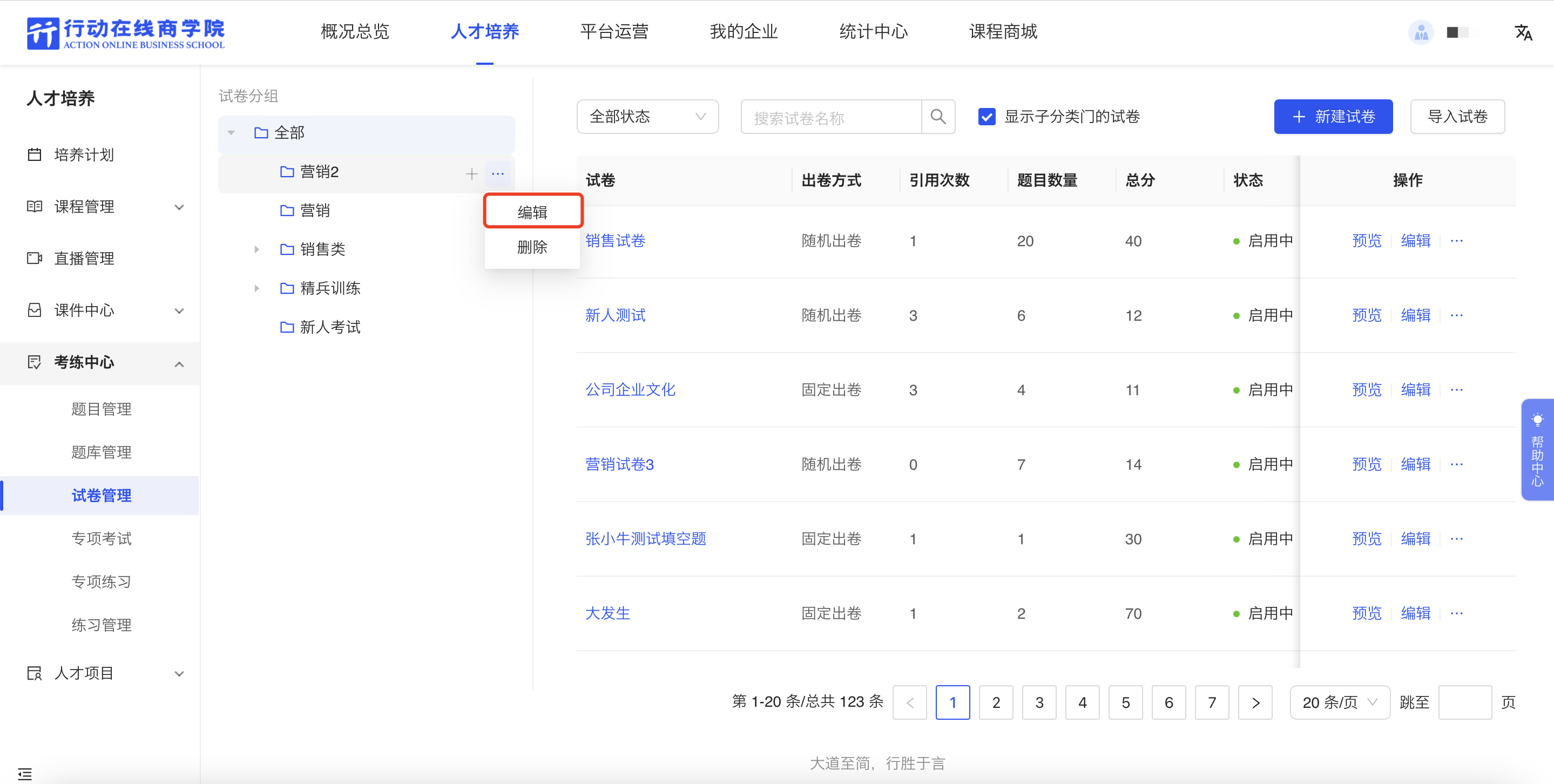Open the 全部状态 status dropdown
The width and height of the screenshot is (1554, 784).
tap(647, 117)
